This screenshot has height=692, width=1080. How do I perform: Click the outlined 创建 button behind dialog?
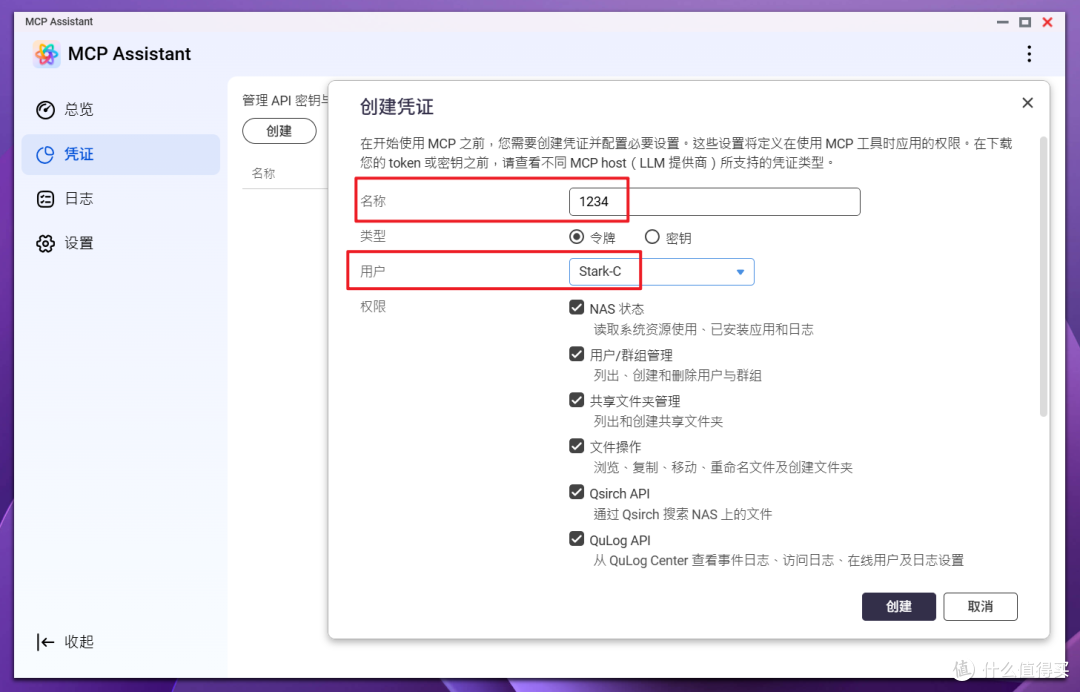(279, 131)
